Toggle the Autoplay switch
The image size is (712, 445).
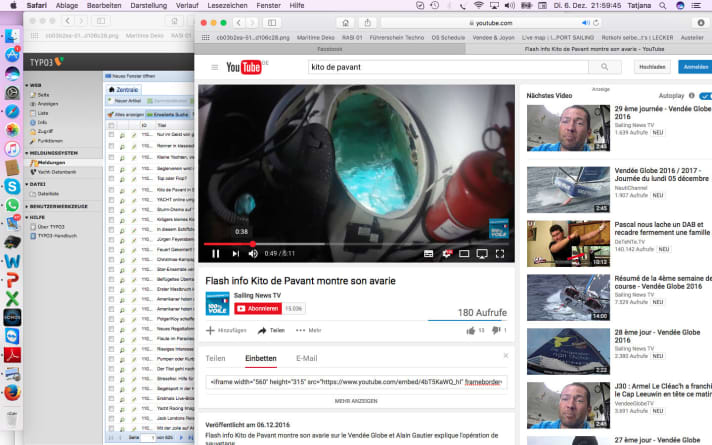coord(706,96)
